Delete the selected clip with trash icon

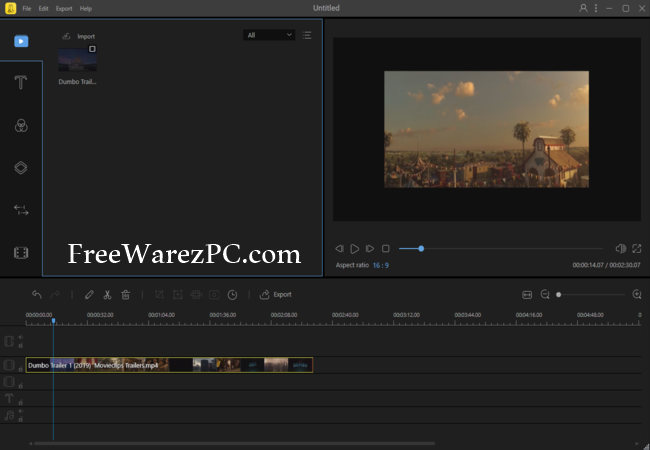[126, 295]
